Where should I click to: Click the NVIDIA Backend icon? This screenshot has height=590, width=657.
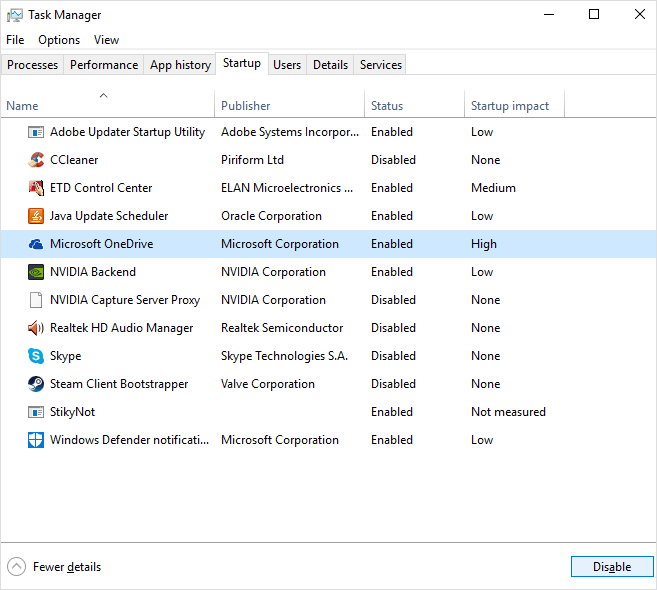pyautogui.click(x=36, y=272)
